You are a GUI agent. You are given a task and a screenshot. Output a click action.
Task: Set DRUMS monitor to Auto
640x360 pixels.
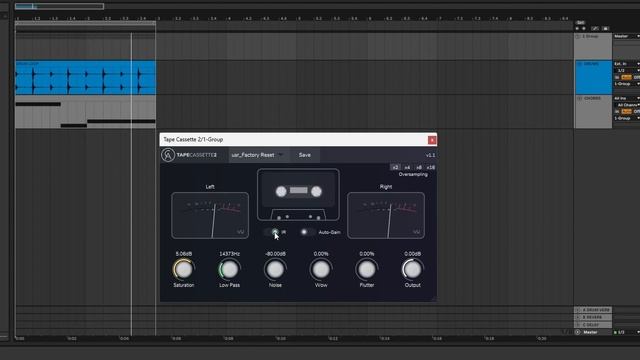(x=626, y=77)
